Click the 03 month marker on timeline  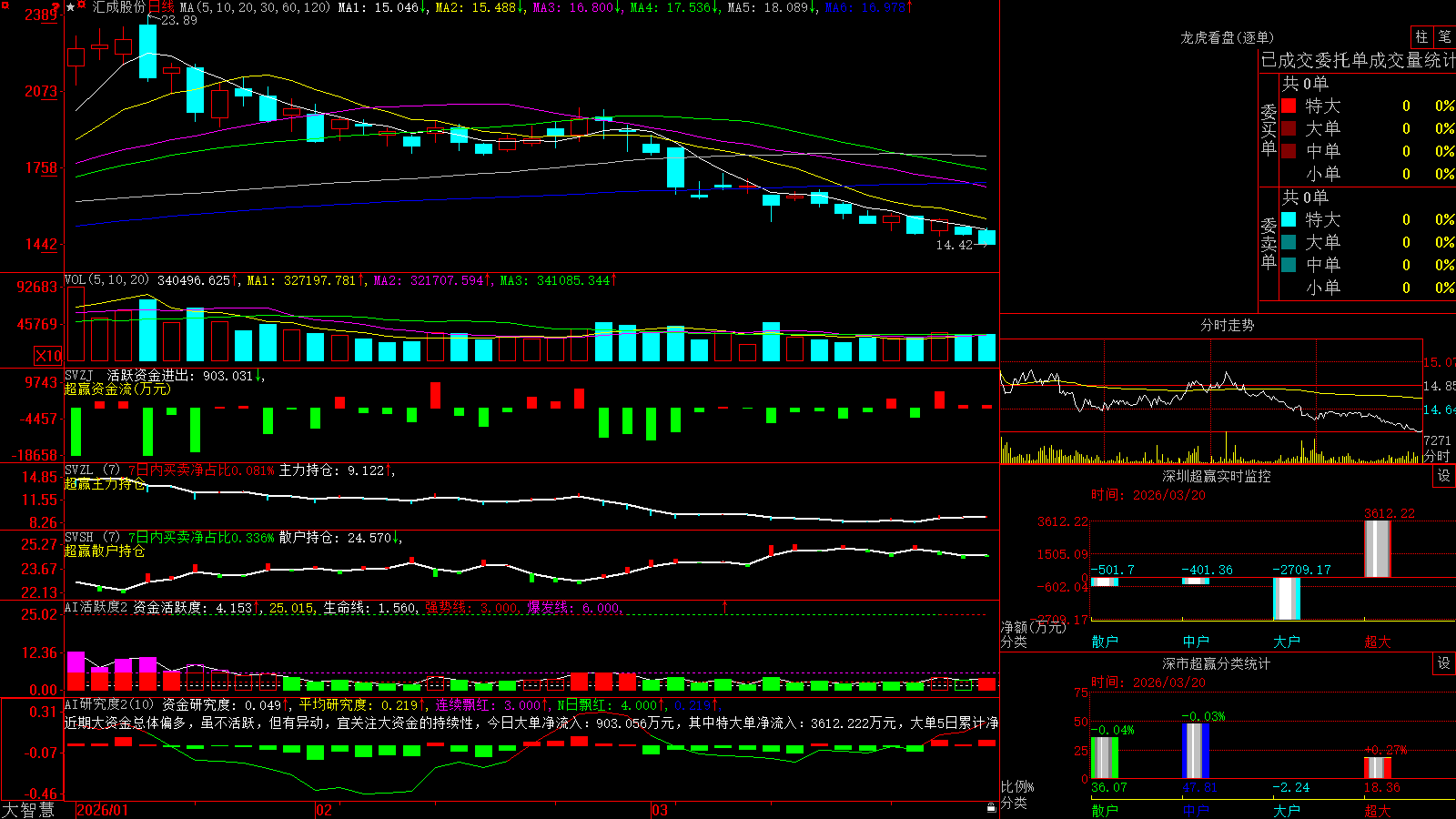tap(660, 810)
